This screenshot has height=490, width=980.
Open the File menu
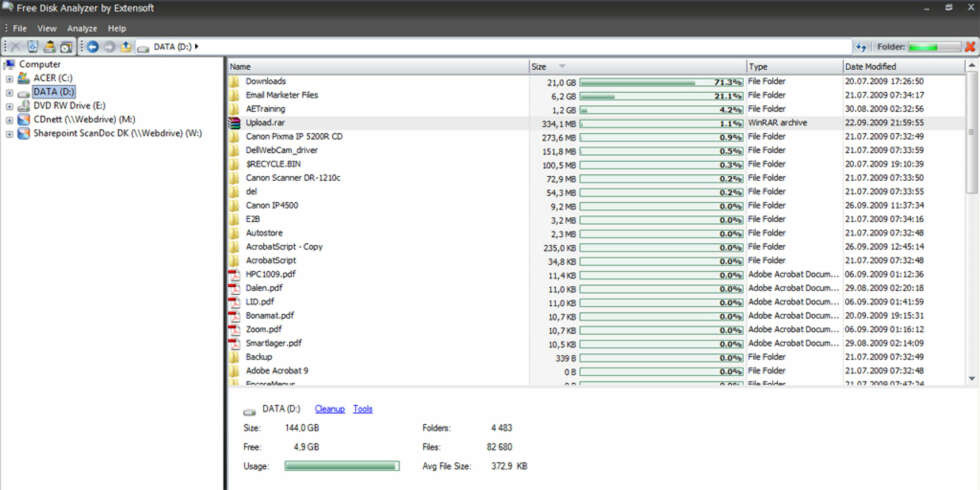tap(19, 28)
